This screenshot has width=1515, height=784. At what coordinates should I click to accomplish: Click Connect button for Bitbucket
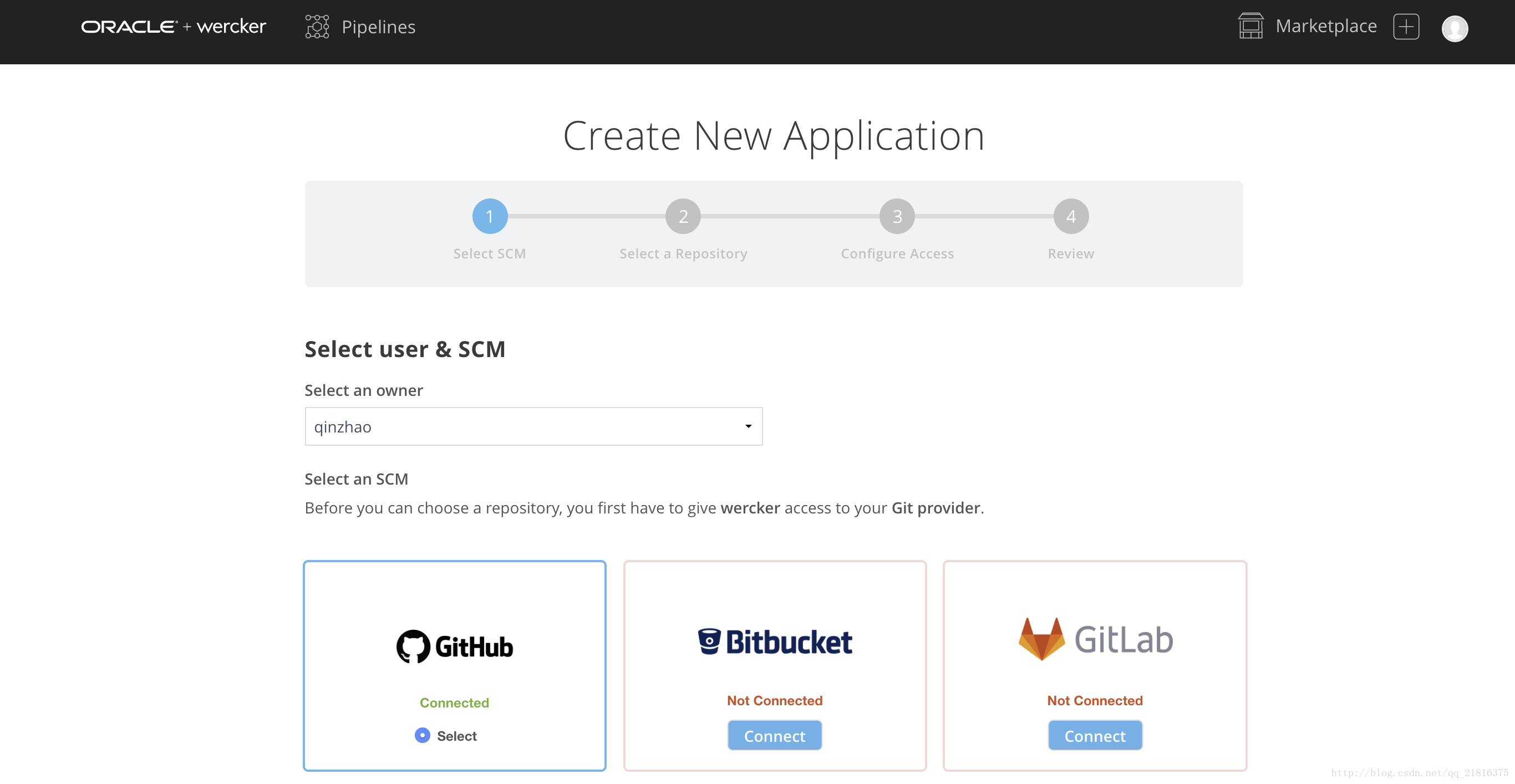tap(775, 735)
